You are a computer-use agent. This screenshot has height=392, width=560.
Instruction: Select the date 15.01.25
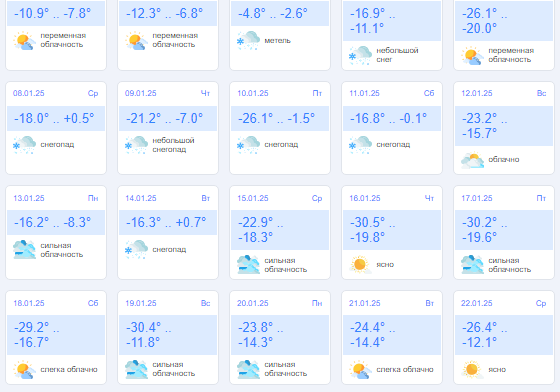[x=253, y=198]
